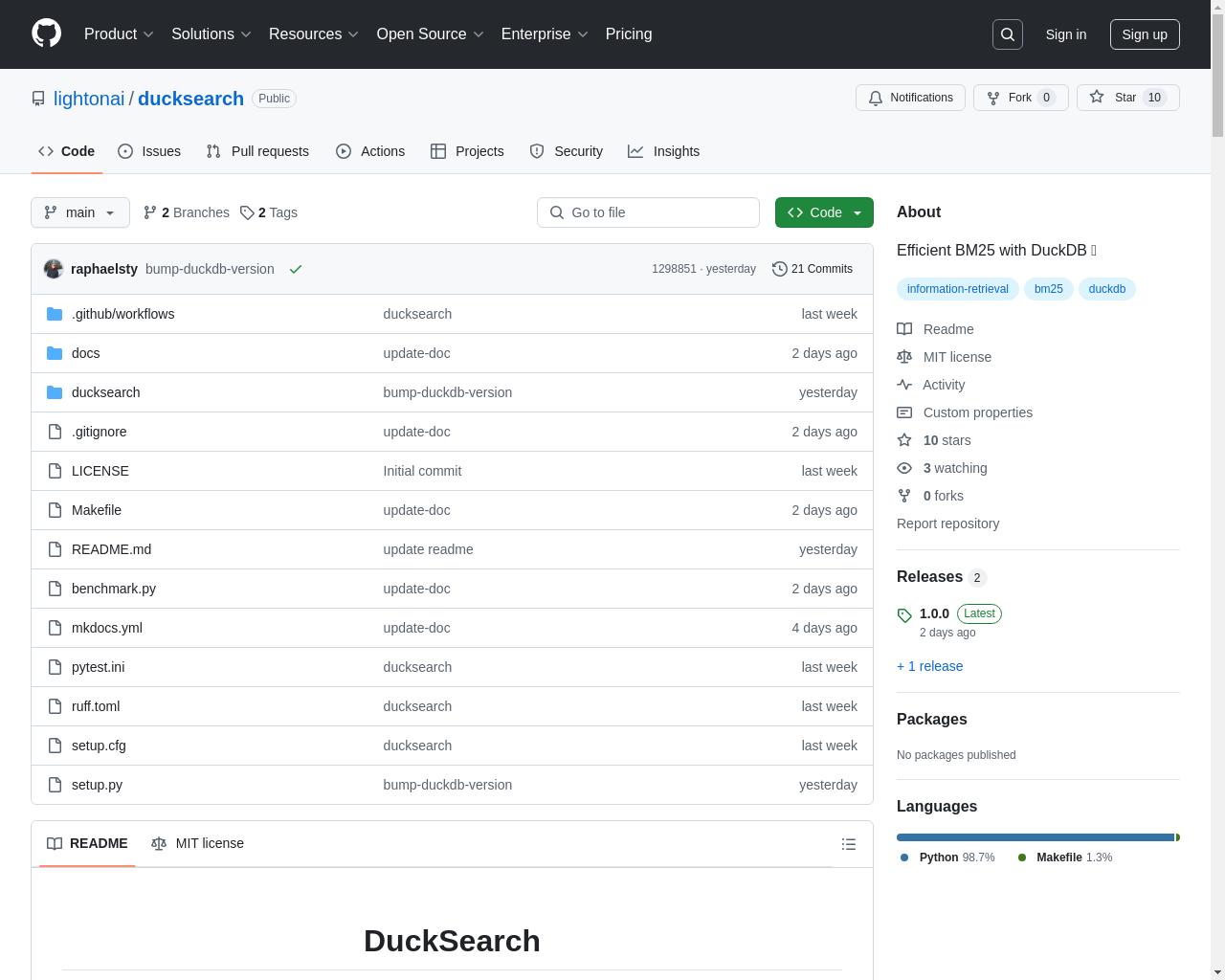Image resolution: width=1225 pixels, height=980 pixels.
Task: Open ruff.toml file
Action: pos(96,706)
